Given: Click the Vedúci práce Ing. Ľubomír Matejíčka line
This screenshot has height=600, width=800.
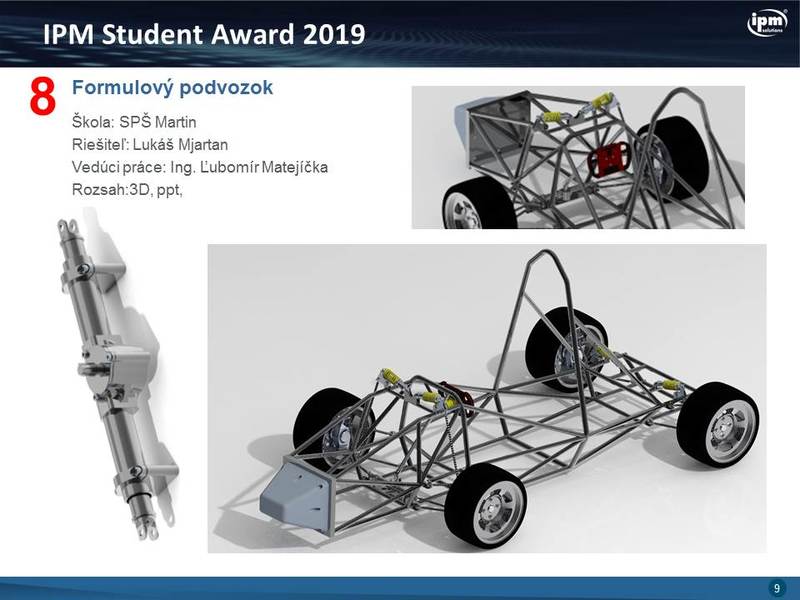Looking at the screenshot, I should coord(200,167).
